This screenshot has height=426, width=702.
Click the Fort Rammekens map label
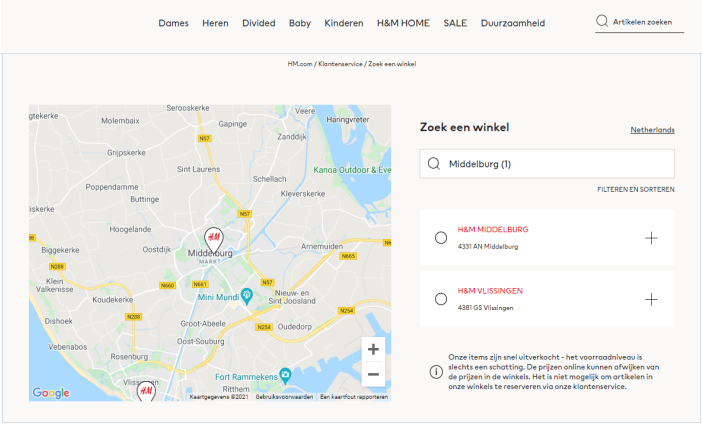246,377
